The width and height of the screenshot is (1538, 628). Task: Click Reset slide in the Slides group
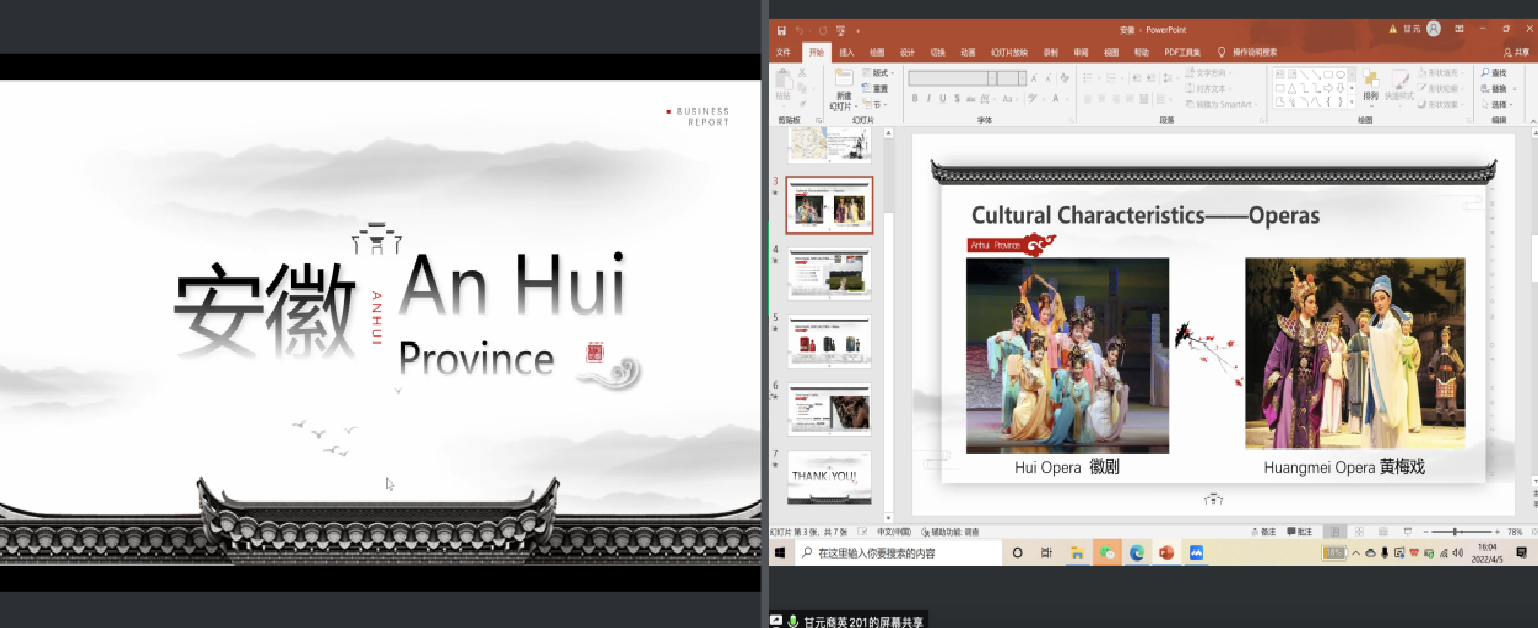point(874,88)
